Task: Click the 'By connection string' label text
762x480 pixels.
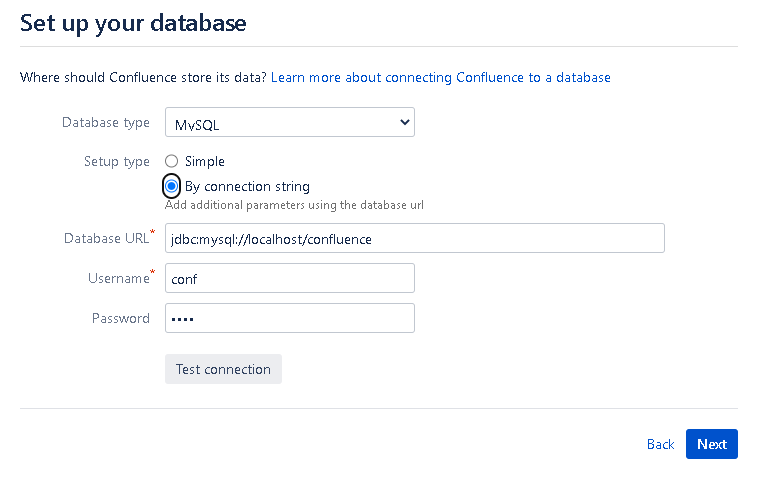Action: point(247,187)
